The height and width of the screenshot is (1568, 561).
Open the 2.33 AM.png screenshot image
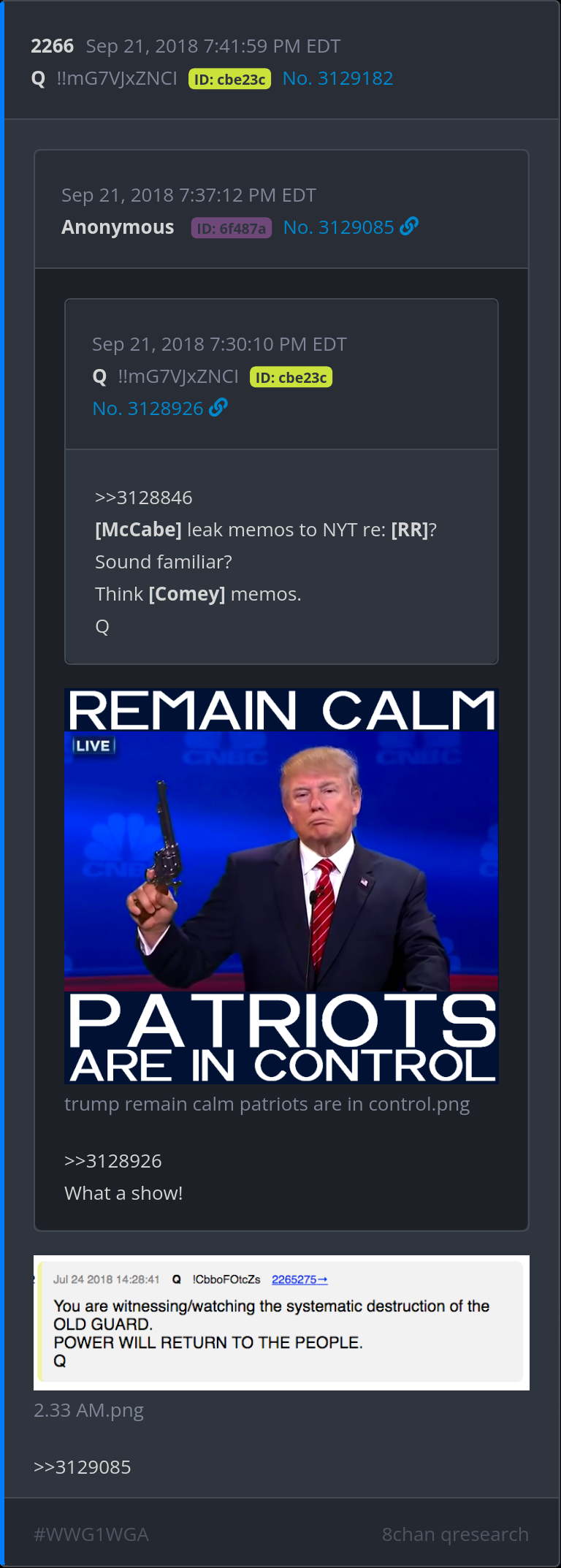(x=281, y=1322)
